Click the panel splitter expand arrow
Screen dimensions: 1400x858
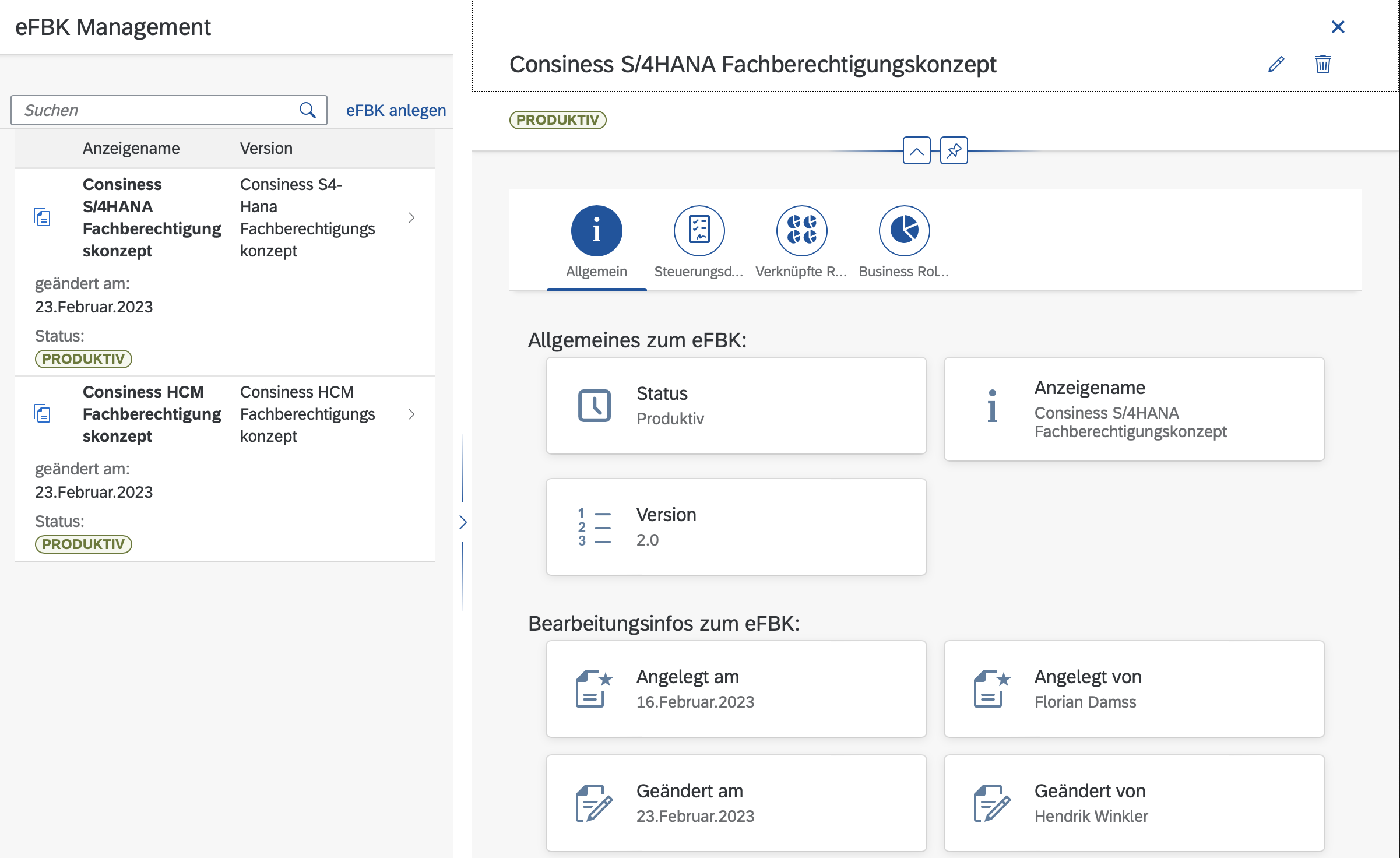[463, 522]
